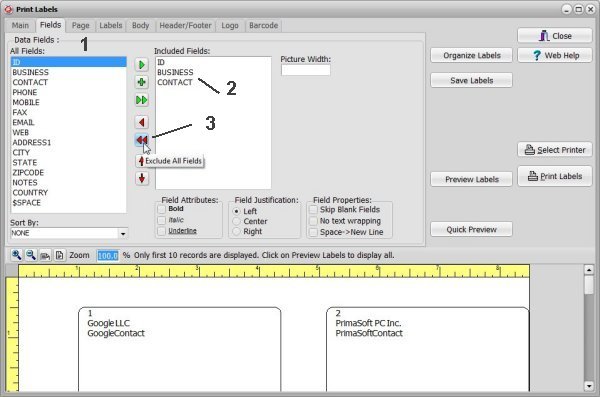Select BUSINESS in All Fields list
This screenshot has width=600, height=397.
point(68,72)
